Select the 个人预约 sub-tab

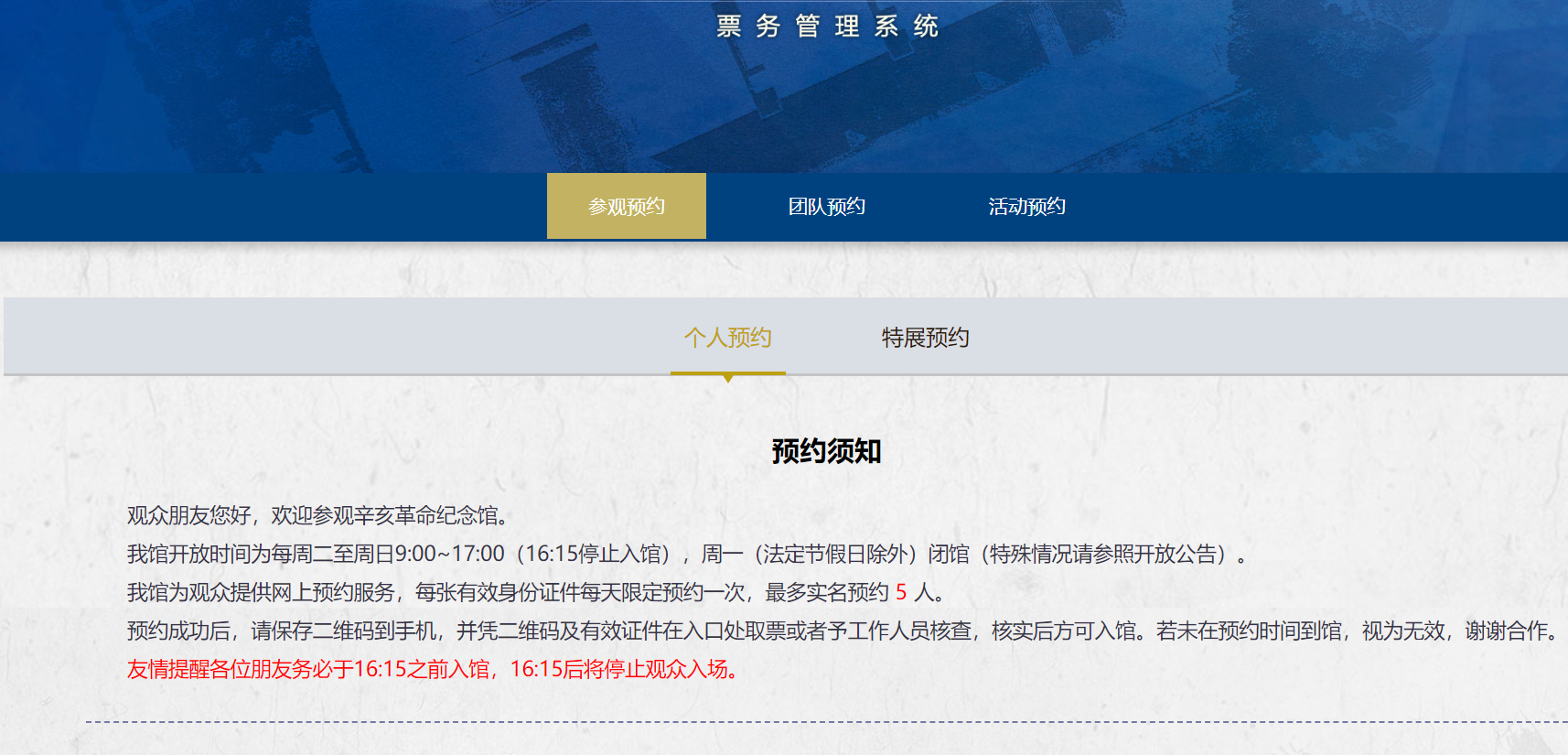click(727, 338)
